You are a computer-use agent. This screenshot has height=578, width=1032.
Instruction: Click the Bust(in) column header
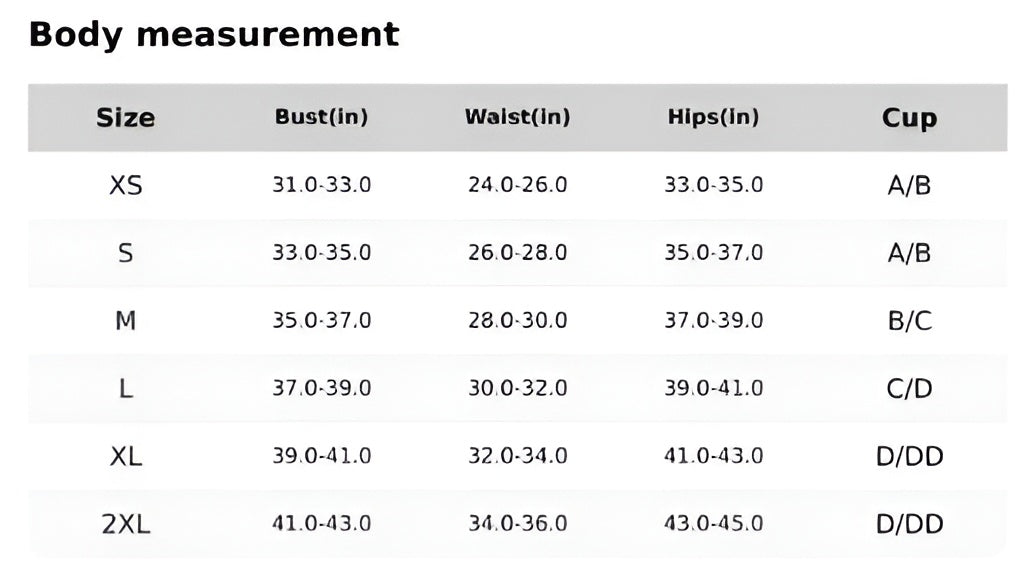click(322, 117)
